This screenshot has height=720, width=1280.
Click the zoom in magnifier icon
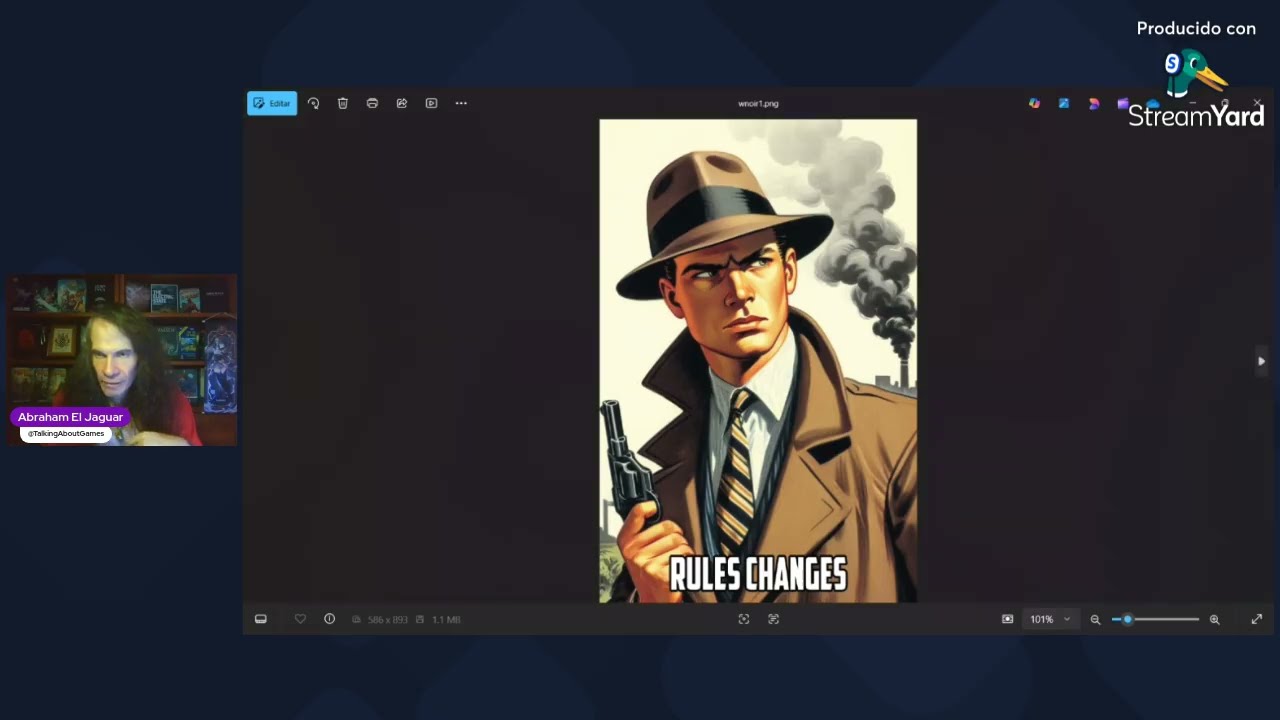click(x=1214, y=619)
